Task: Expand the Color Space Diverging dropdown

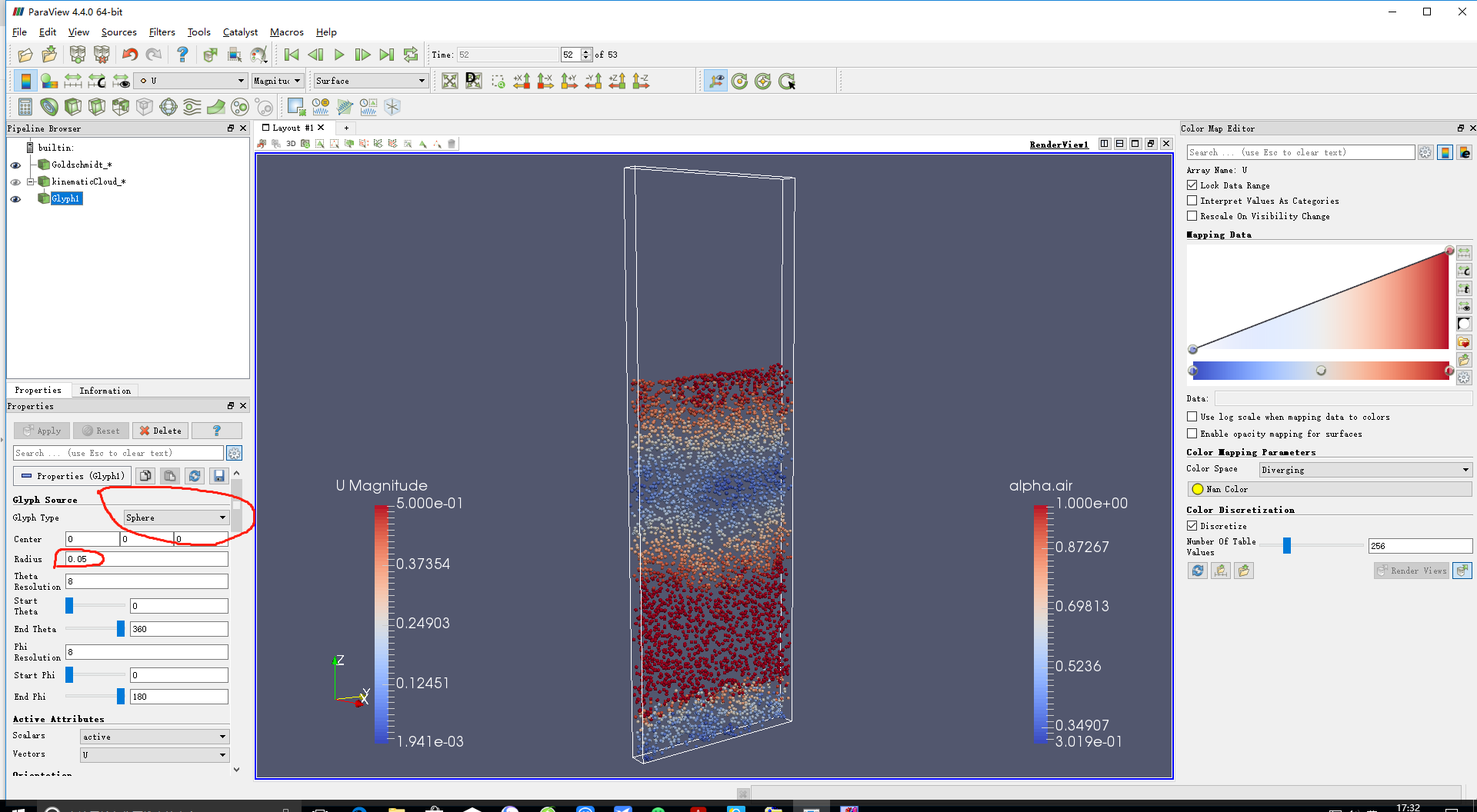Action: (1365, 470)
